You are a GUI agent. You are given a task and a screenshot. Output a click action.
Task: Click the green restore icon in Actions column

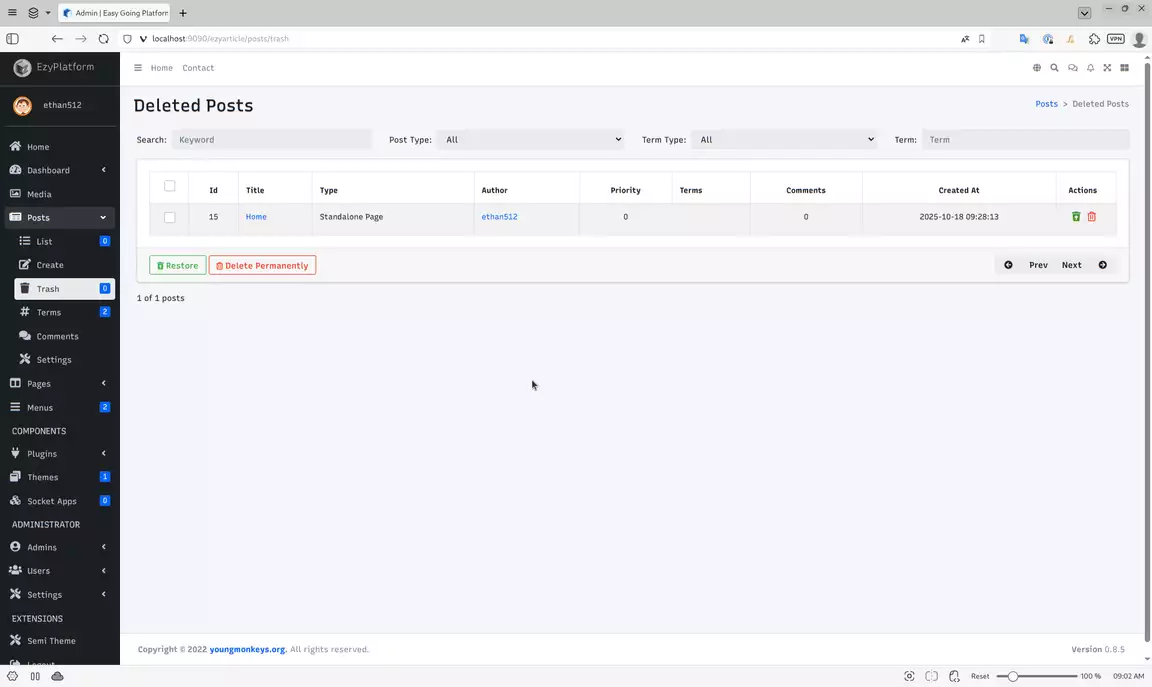point(1076,217)
